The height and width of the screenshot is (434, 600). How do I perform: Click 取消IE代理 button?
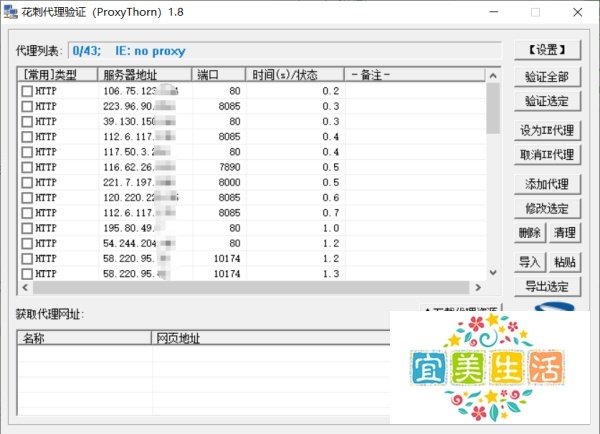(x=547, y=155)
